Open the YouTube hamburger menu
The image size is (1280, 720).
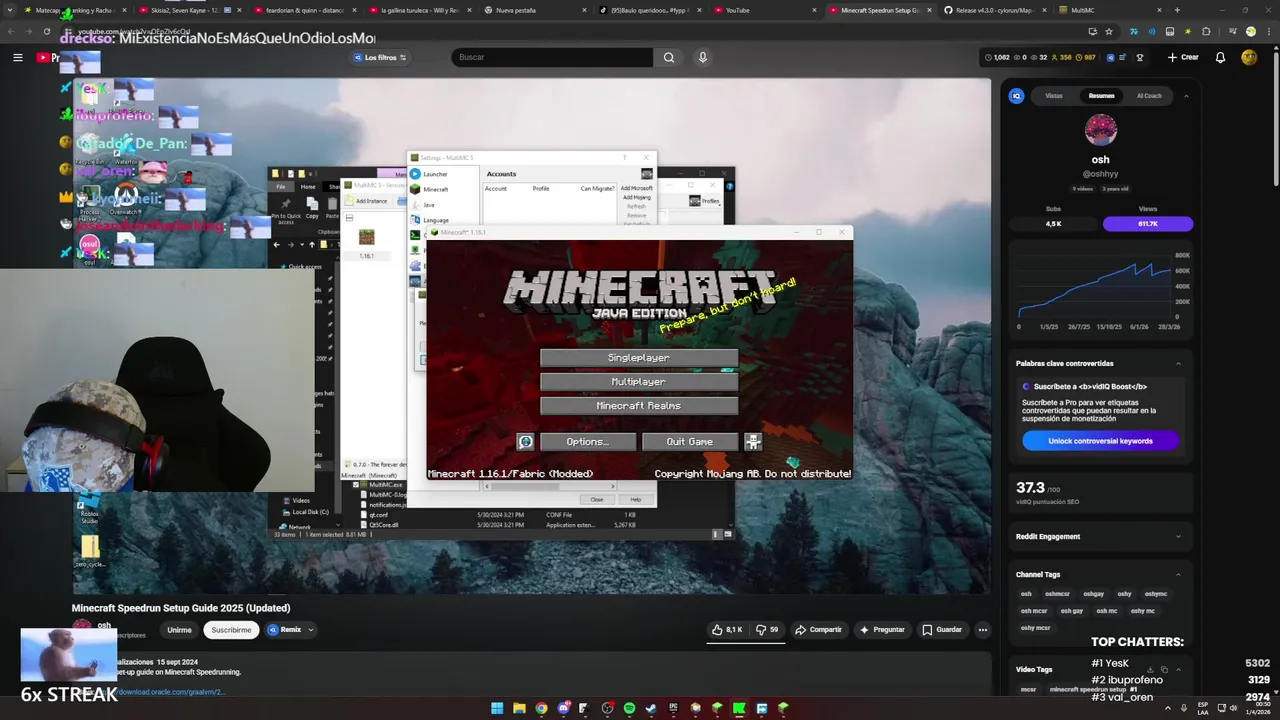point(17,58)
